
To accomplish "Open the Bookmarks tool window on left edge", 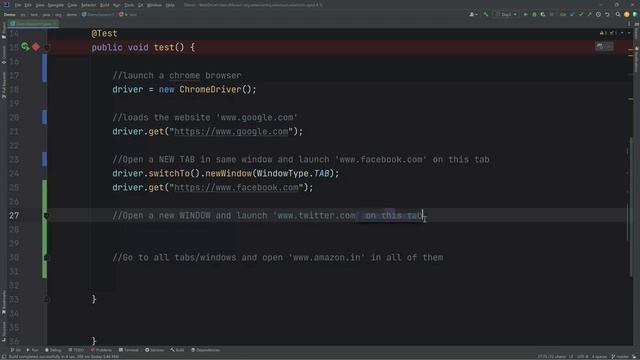I will tap(4, 302).
